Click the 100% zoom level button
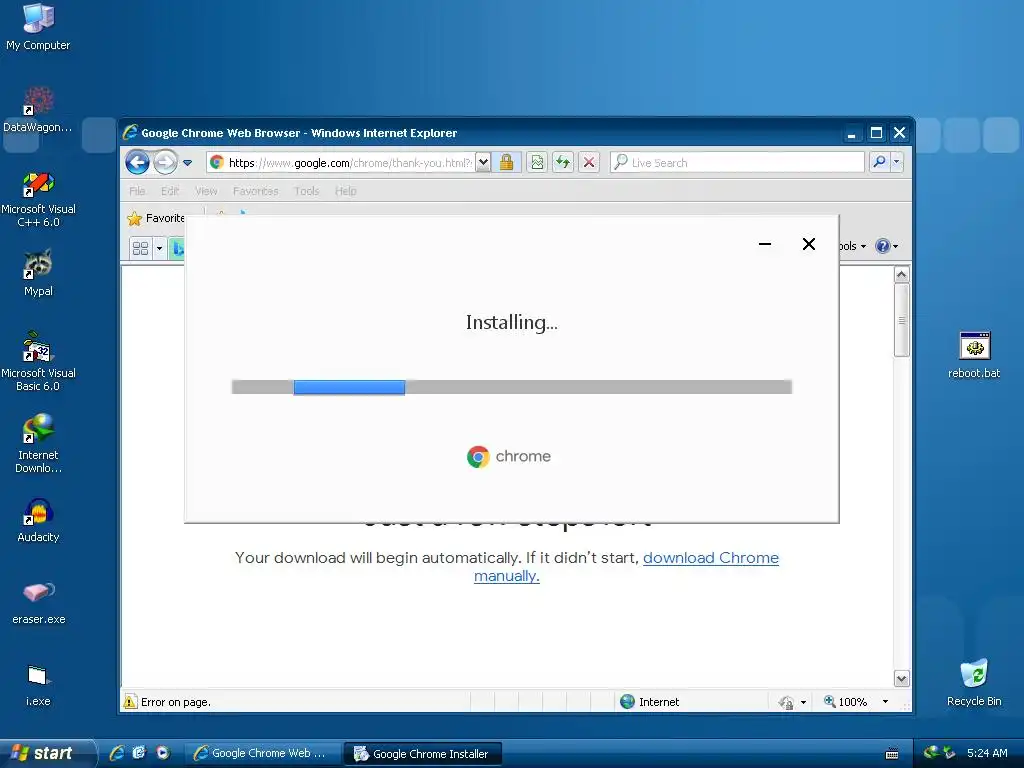Image resolution: width=1024 pixels, height=768 pixels. point(846,702)
